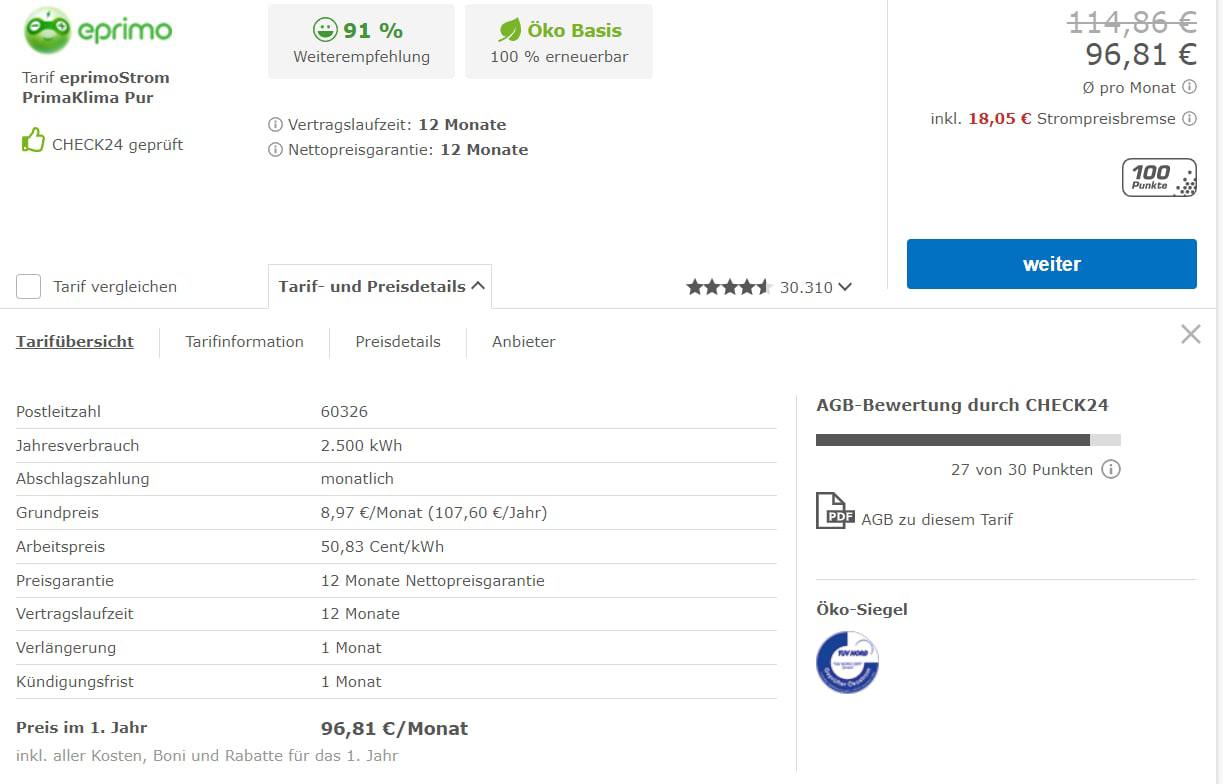Open the PDF icon for AGB
The height and width of the screenshot is (784, 1223).
834,511
